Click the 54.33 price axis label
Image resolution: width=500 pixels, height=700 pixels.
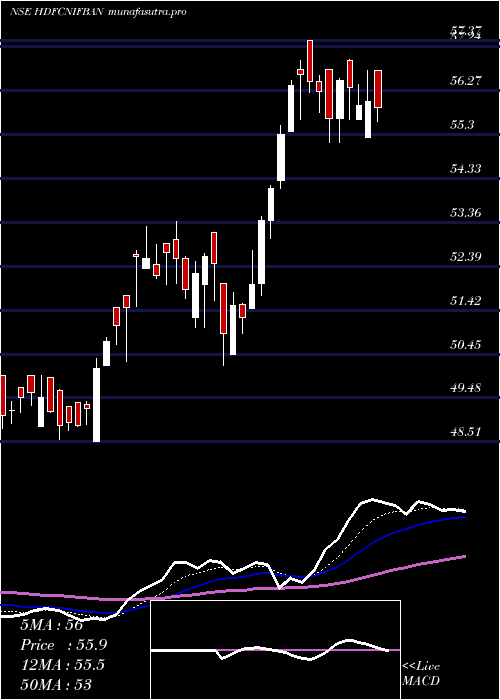pos(466,168)
